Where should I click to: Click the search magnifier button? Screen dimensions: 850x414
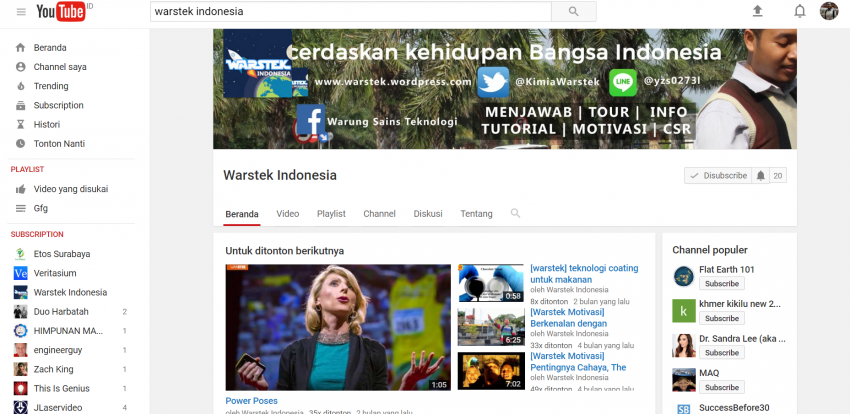574,11
